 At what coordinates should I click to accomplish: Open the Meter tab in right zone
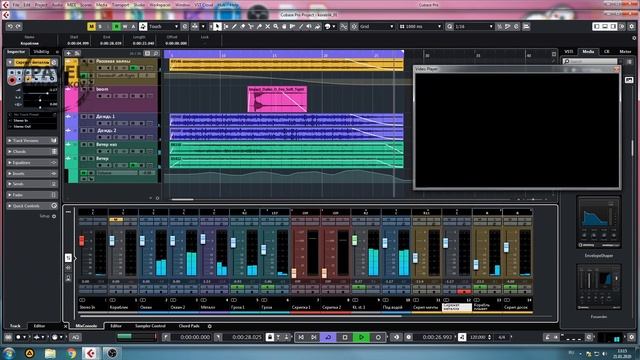click(625, 52)
